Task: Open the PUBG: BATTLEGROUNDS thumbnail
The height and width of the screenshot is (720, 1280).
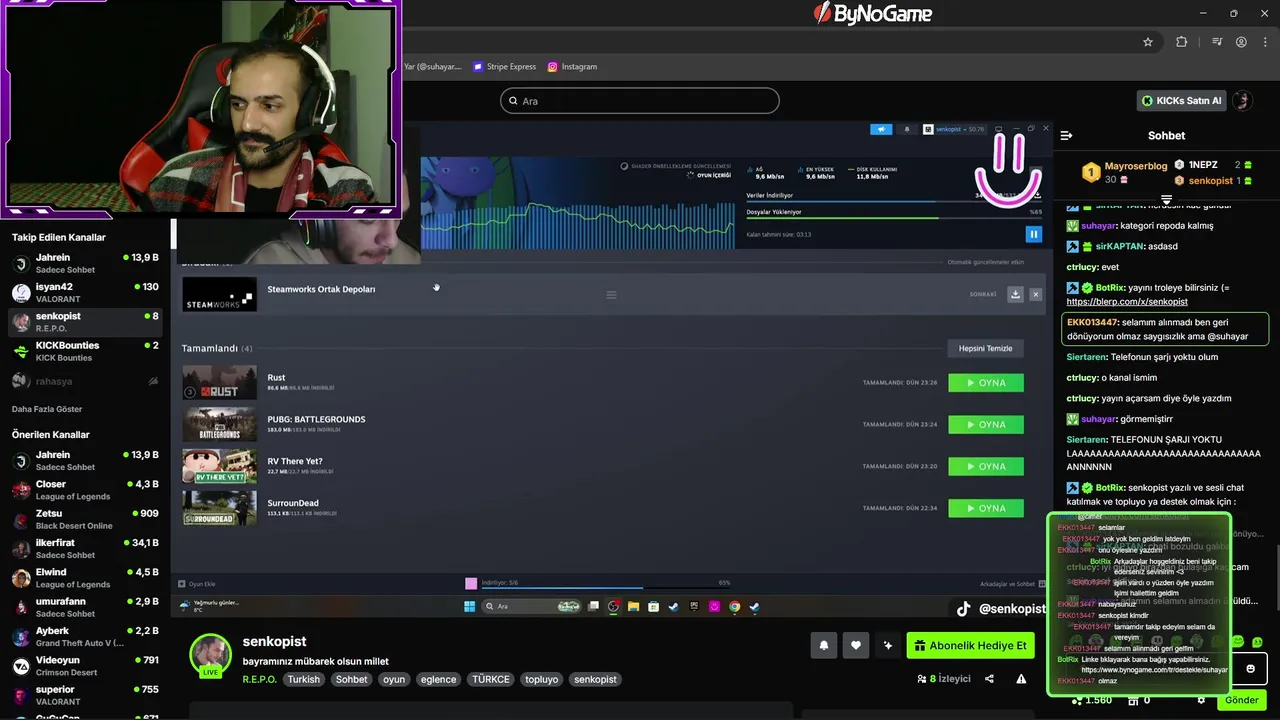Action: [x=219, y=425]
